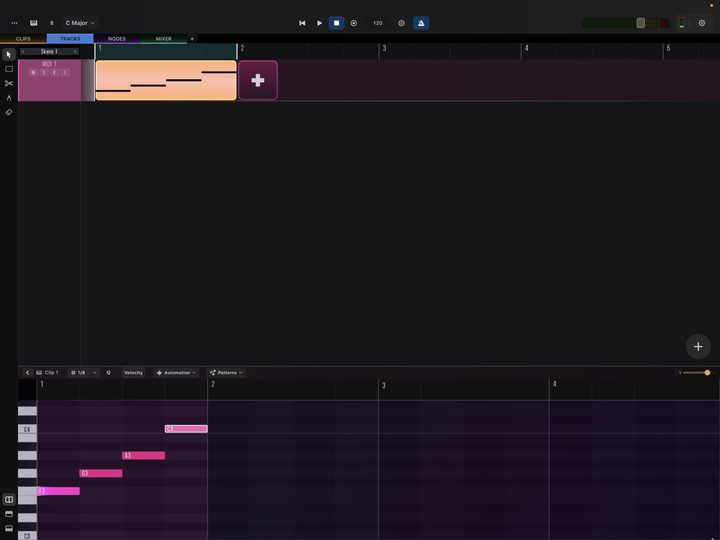
Task: Adjust the piano roll zoom slider
Action: tap(707, 372)
